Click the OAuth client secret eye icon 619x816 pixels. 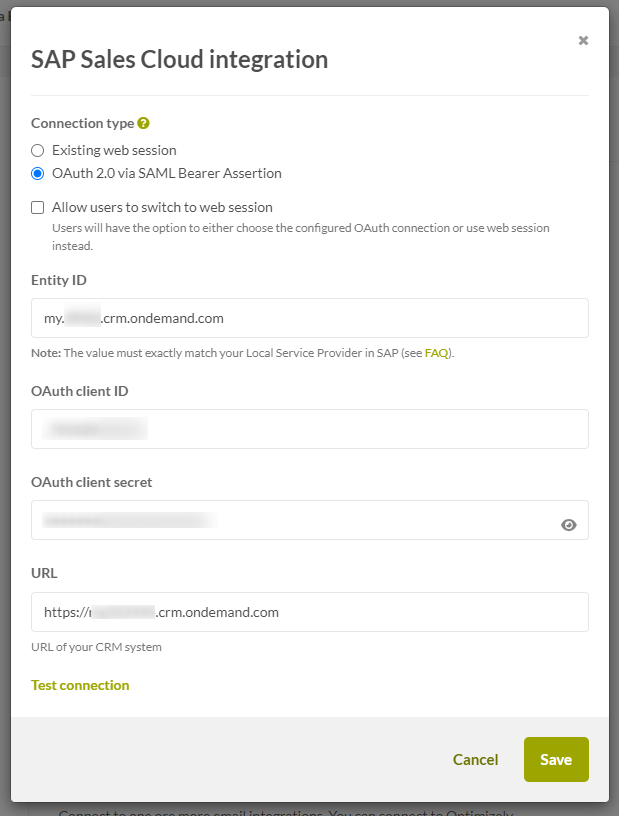[569, 524]
